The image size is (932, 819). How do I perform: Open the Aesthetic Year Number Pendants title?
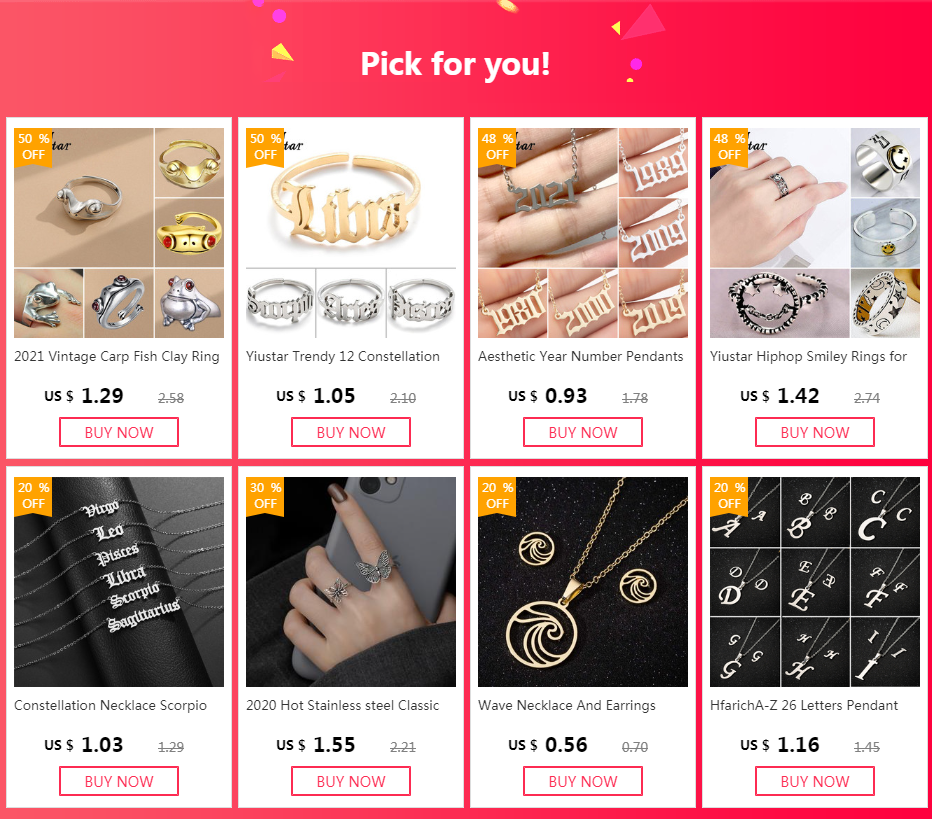pos(581,357)
